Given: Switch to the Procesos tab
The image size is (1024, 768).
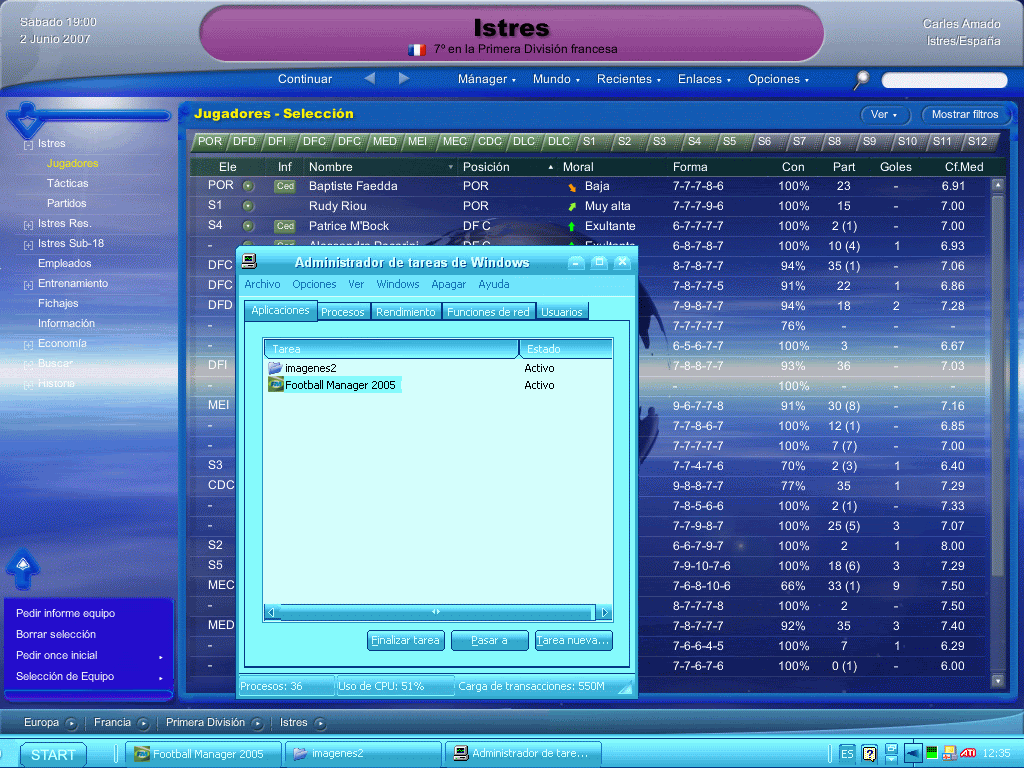Looking at the screenshot, I should point(343,312).
